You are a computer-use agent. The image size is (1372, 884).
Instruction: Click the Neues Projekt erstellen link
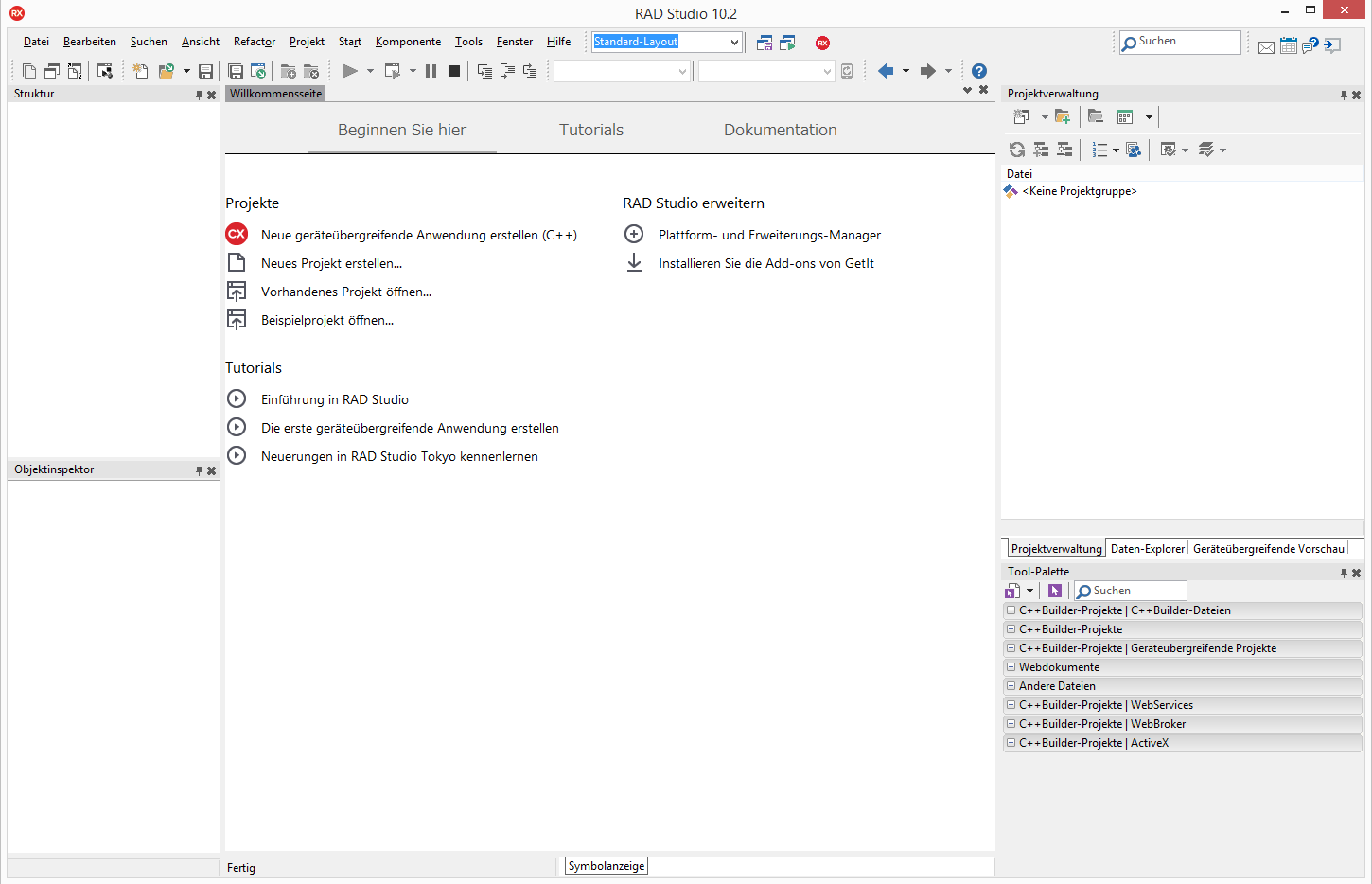331,263
